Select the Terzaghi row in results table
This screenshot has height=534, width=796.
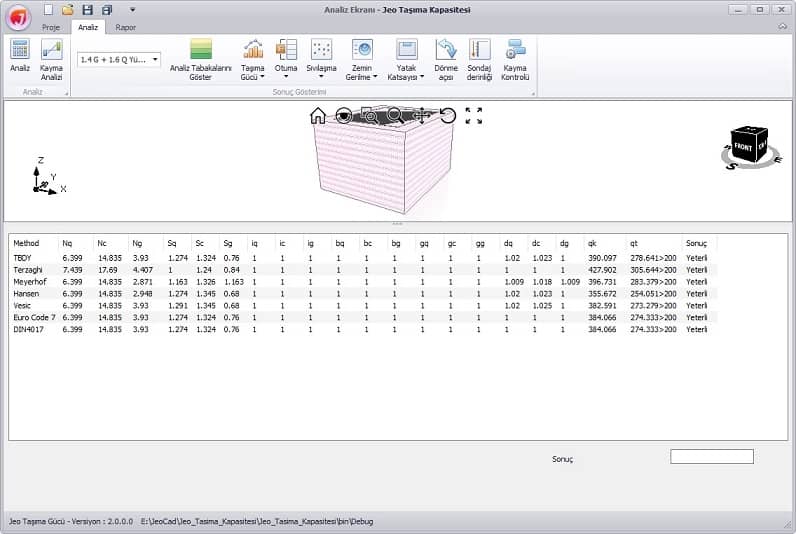[30, 269]
